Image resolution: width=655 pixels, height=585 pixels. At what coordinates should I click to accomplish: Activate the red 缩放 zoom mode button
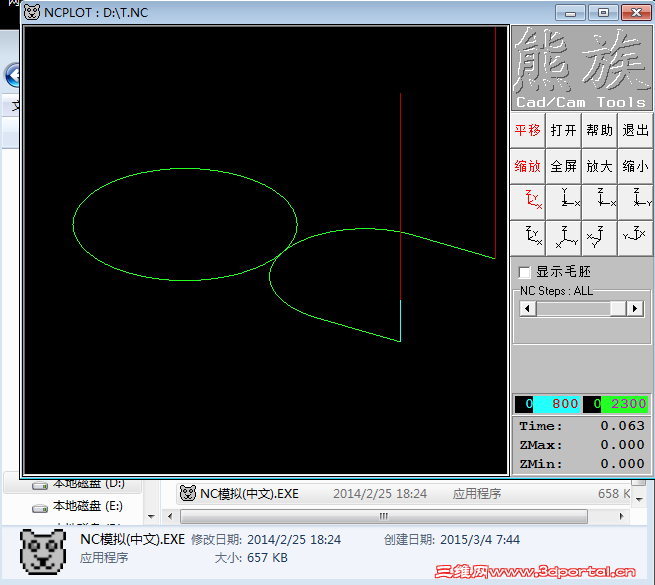click(528, 166)
